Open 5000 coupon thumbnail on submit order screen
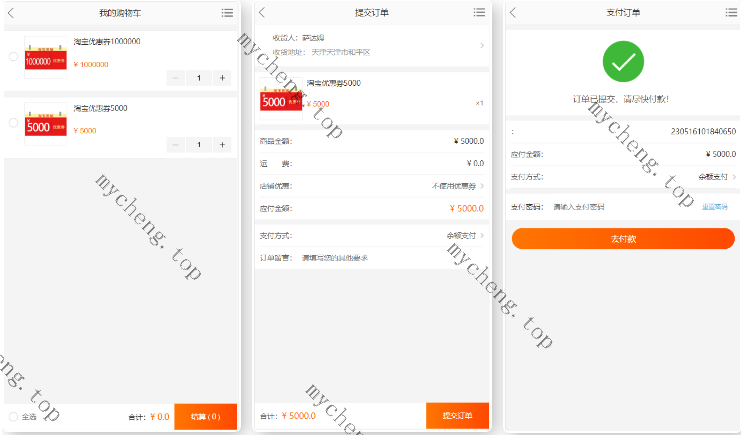This screenshot has width=741, height=435. click(281, 98)
